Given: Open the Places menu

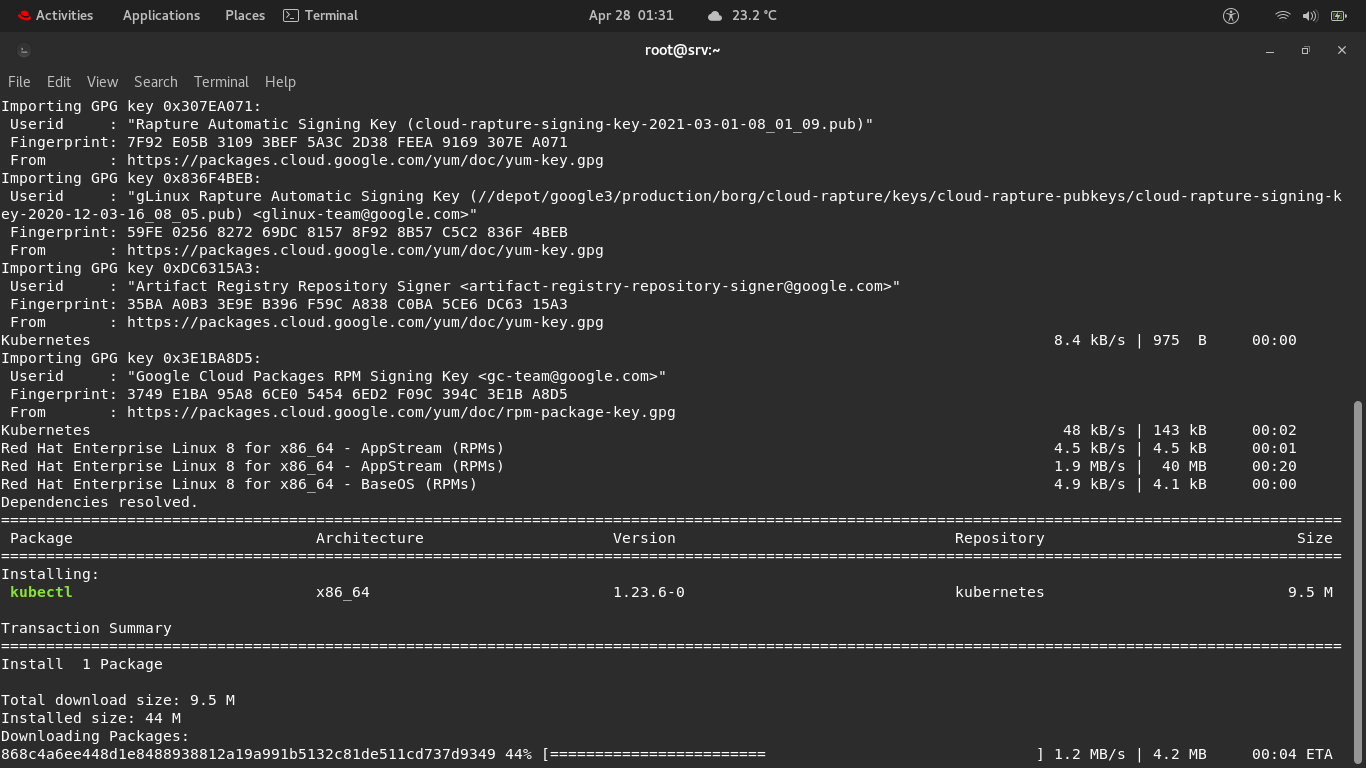Looking at the screenshot, I should click(245, 15).
